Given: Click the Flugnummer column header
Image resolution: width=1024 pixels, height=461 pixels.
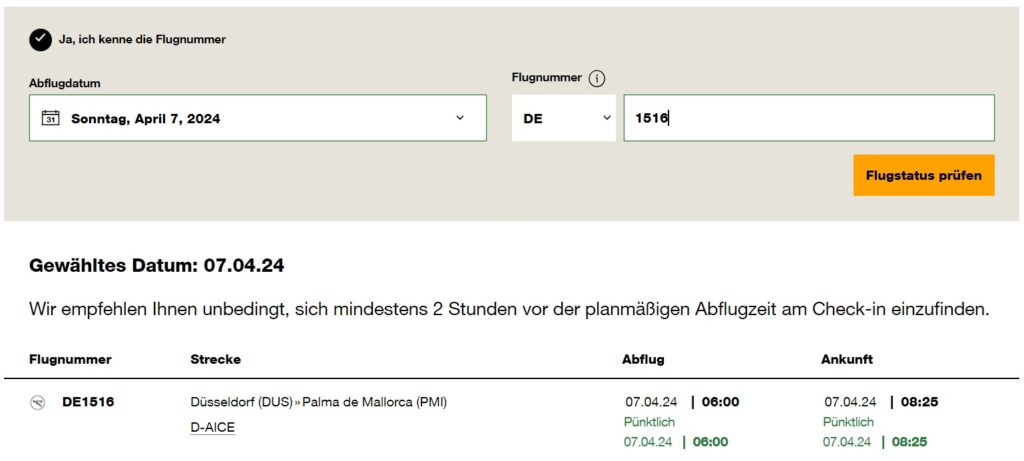Looking at the screenshot, I should coord(70,360).
